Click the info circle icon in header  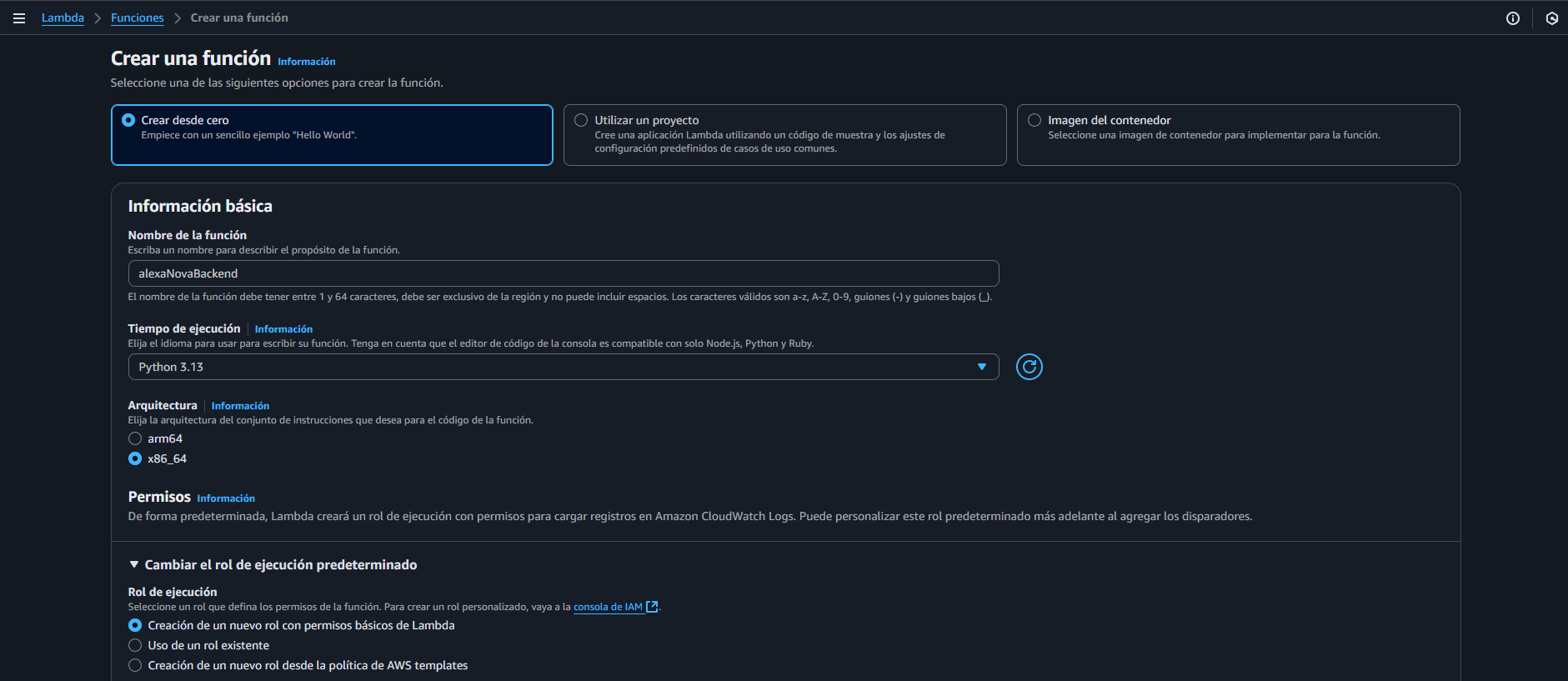pos(1512,18)
